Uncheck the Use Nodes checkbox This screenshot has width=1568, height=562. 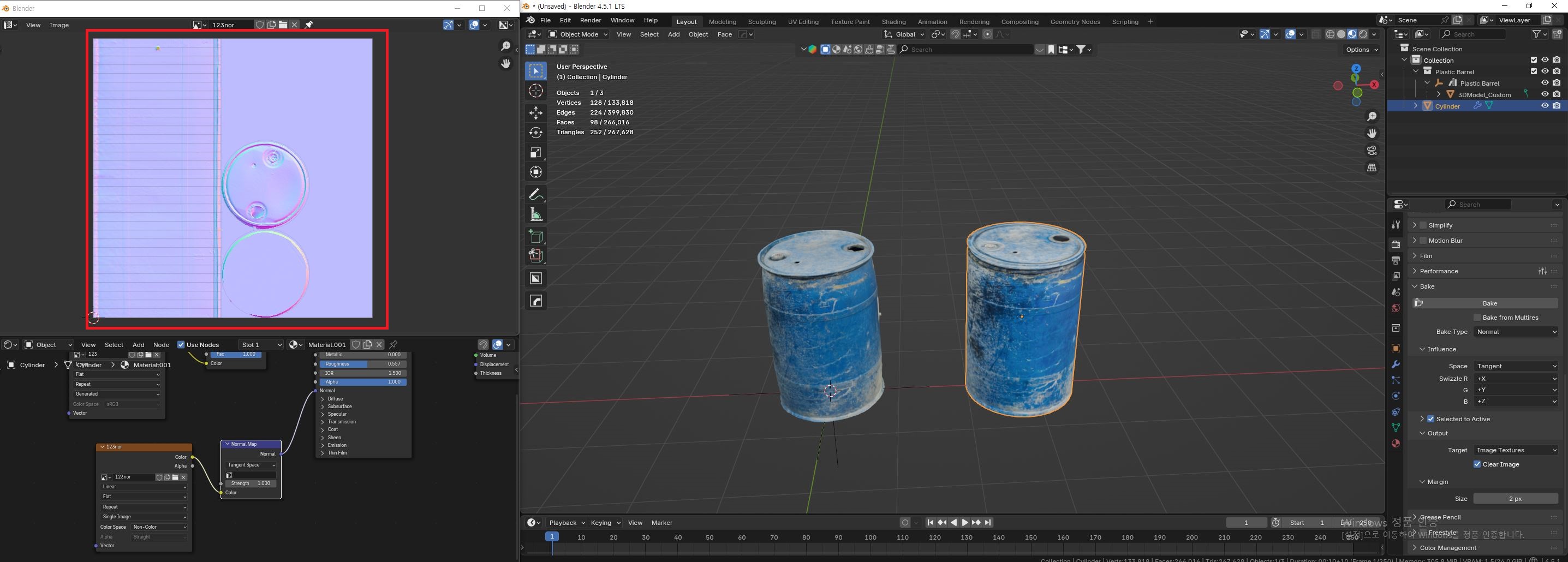tap(181, 345)
